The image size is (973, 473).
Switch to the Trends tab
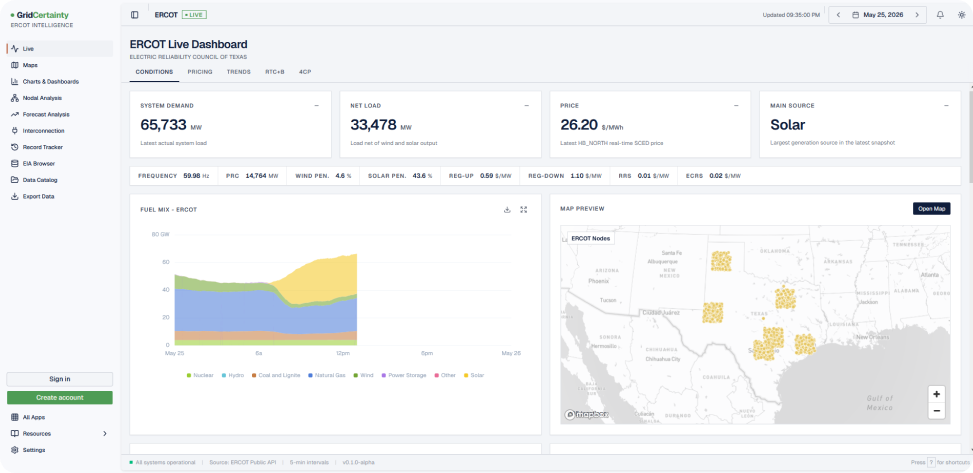(x=239, y=72)
